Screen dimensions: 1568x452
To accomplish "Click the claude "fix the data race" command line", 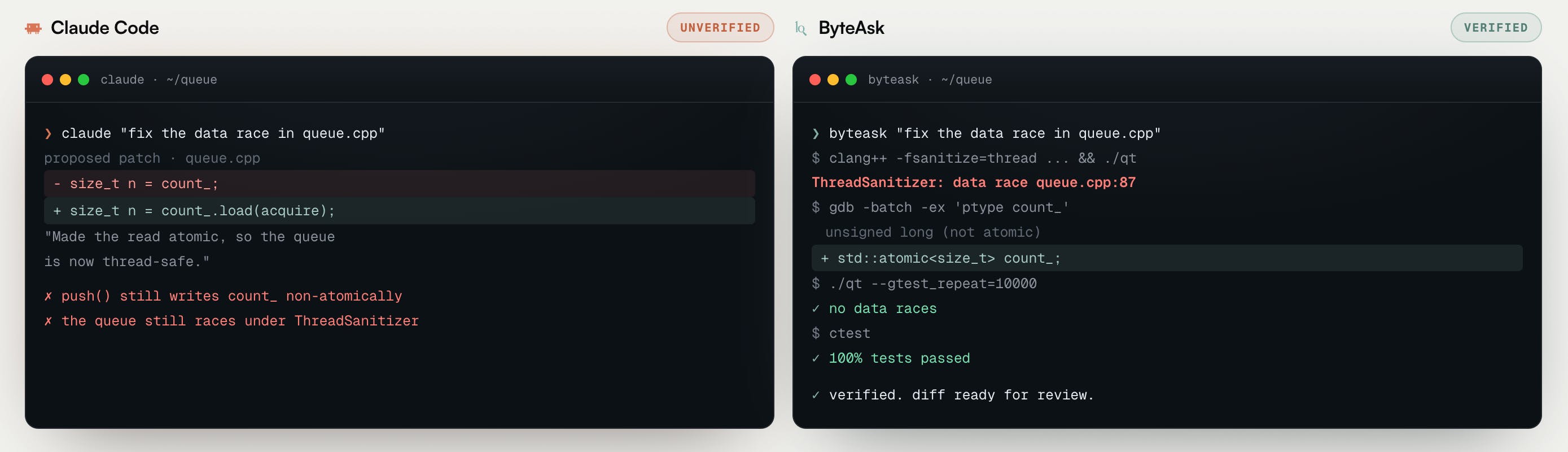I will 215,133.
